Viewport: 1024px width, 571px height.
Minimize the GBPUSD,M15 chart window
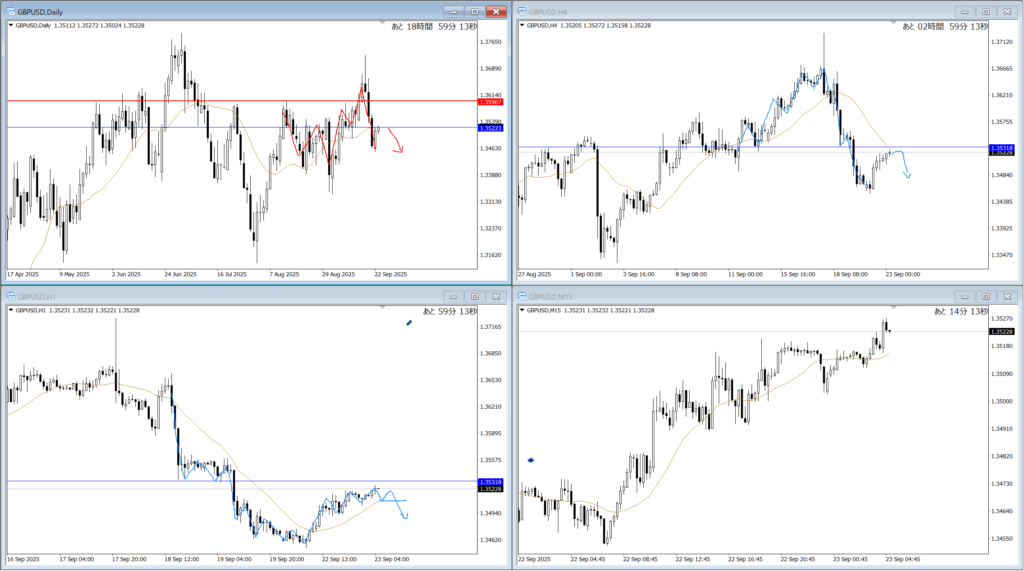point(962,297)
